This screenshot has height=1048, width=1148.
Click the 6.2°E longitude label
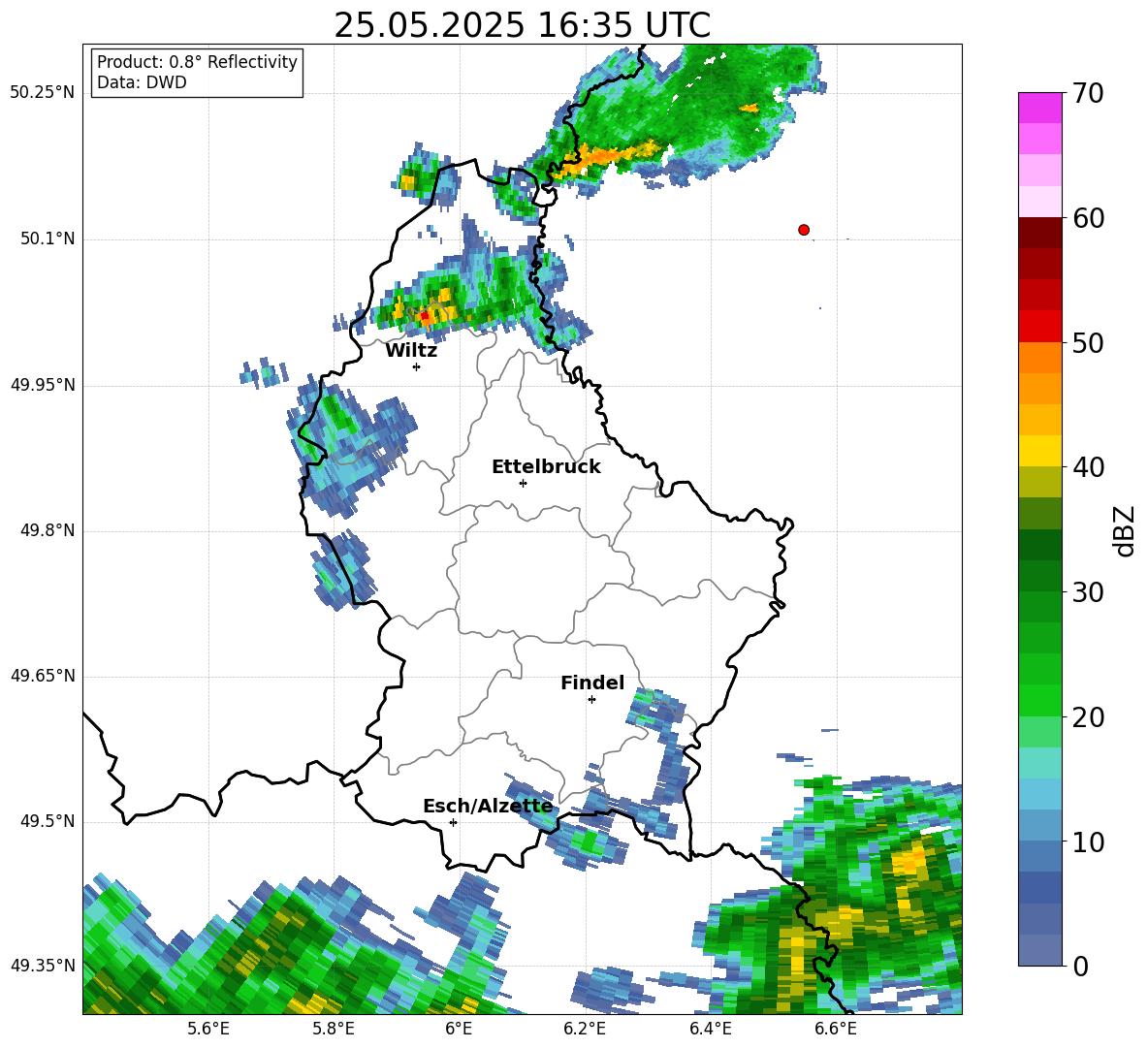[x=585, y=1029]
